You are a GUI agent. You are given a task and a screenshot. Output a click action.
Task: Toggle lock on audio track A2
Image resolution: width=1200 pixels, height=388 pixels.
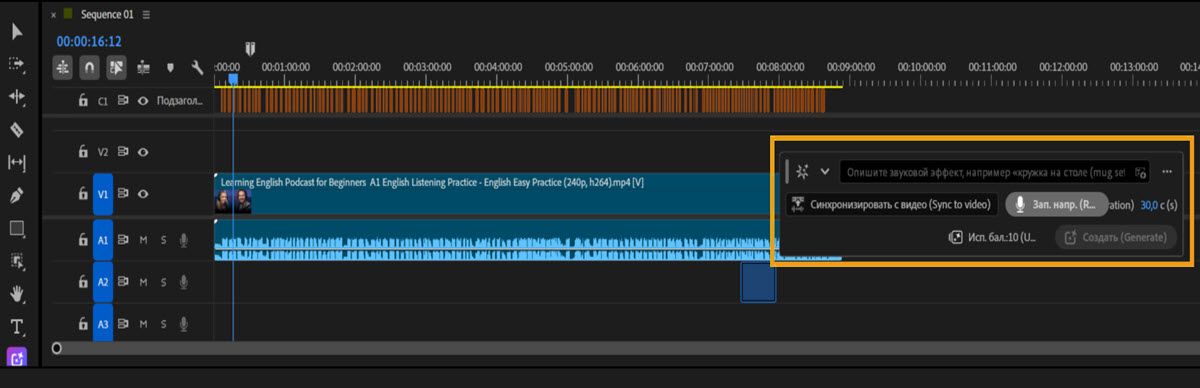(84, 283)
